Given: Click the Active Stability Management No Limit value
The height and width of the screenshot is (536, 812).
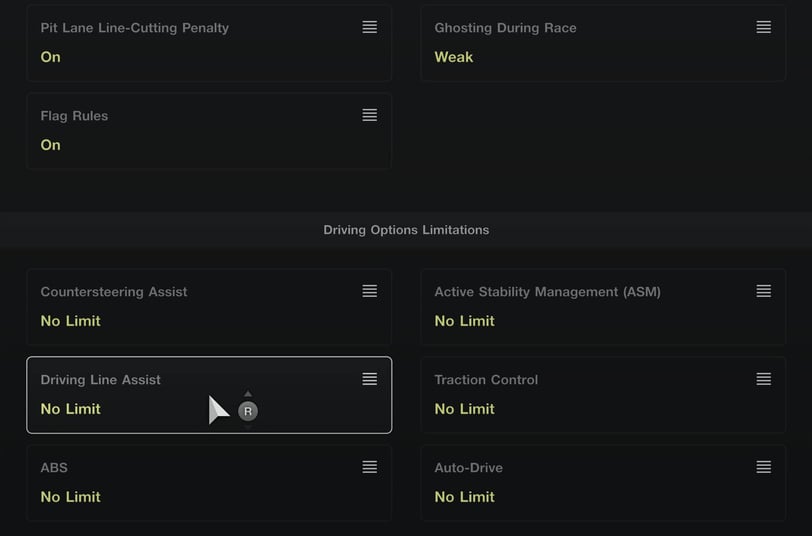Looking at the screenshot, I should coord(465,321).
